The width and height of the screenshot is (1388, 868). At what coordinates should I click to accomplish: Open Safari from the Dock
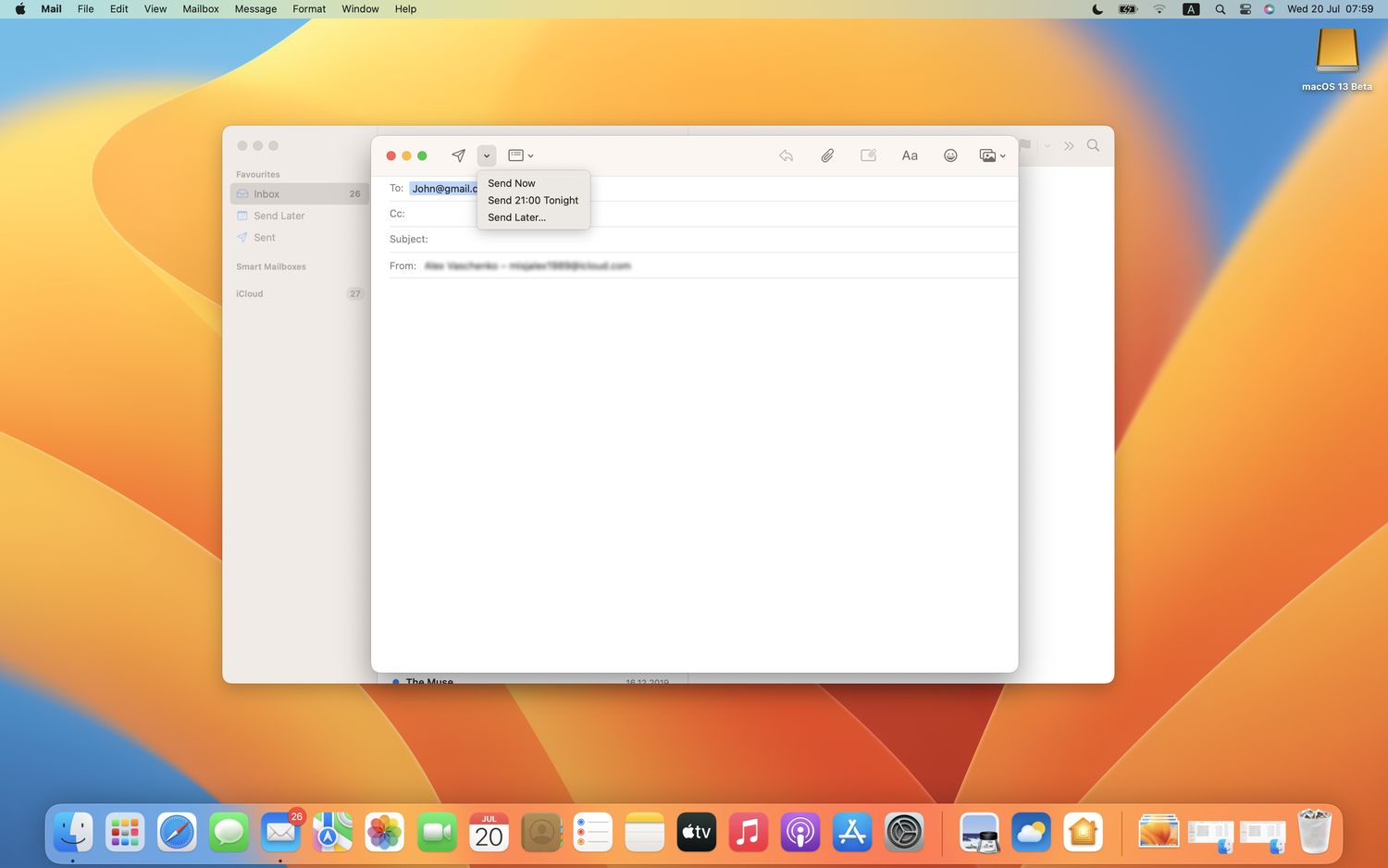[177, 832]
